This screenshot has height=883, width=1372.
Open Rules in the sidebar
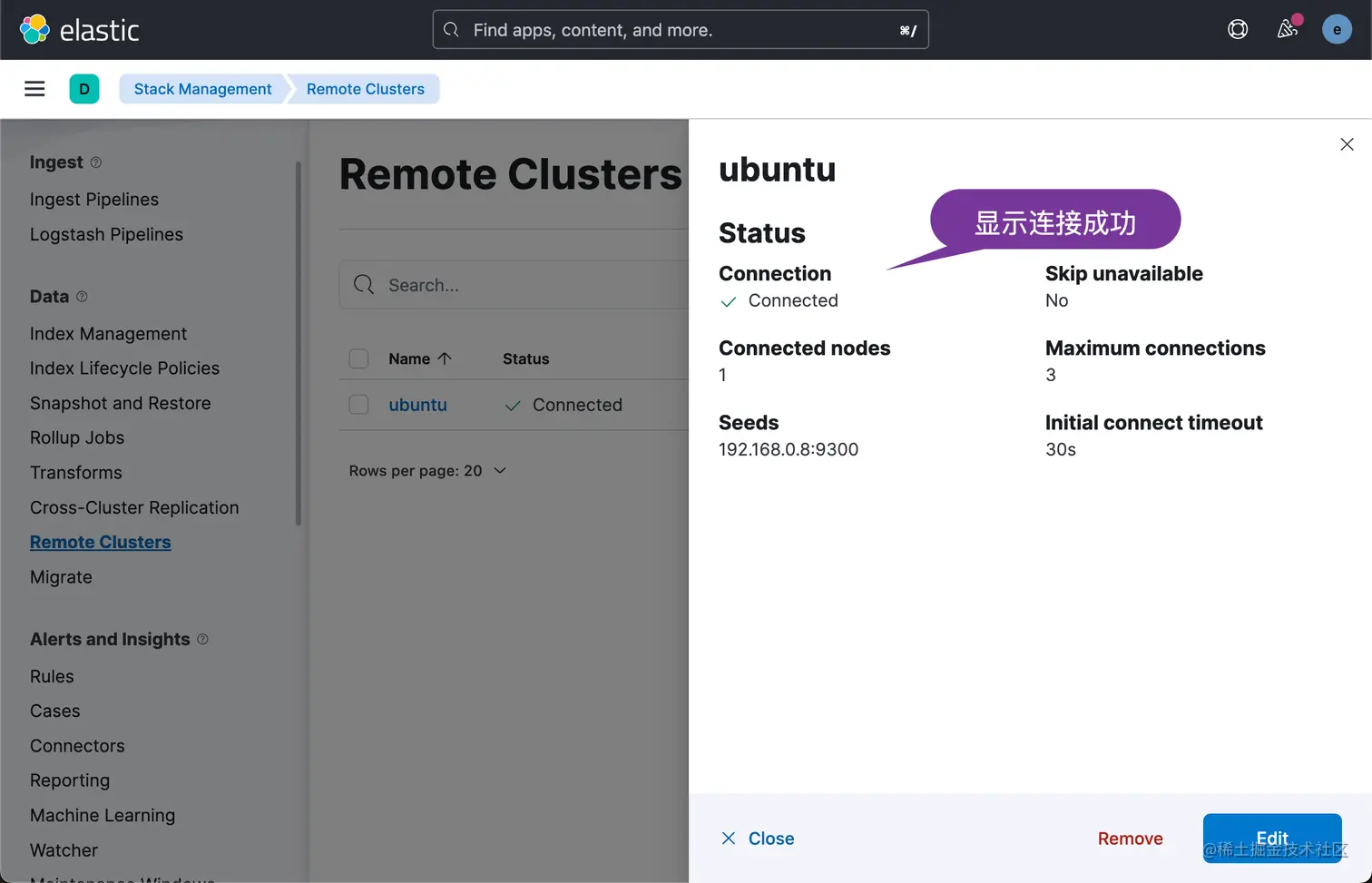52,676
